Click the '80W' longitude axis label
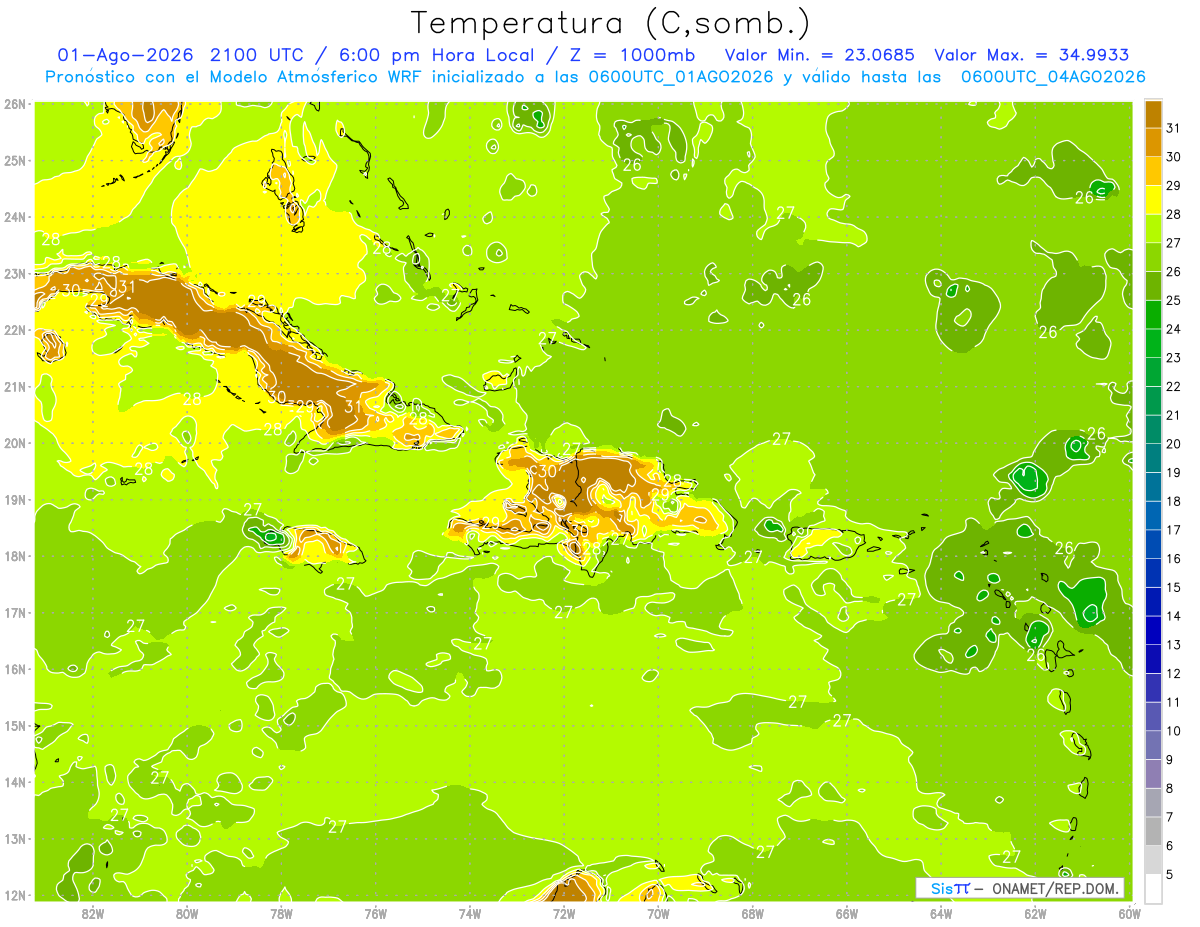Screen dimensions: 1200x927 point(187,913)
